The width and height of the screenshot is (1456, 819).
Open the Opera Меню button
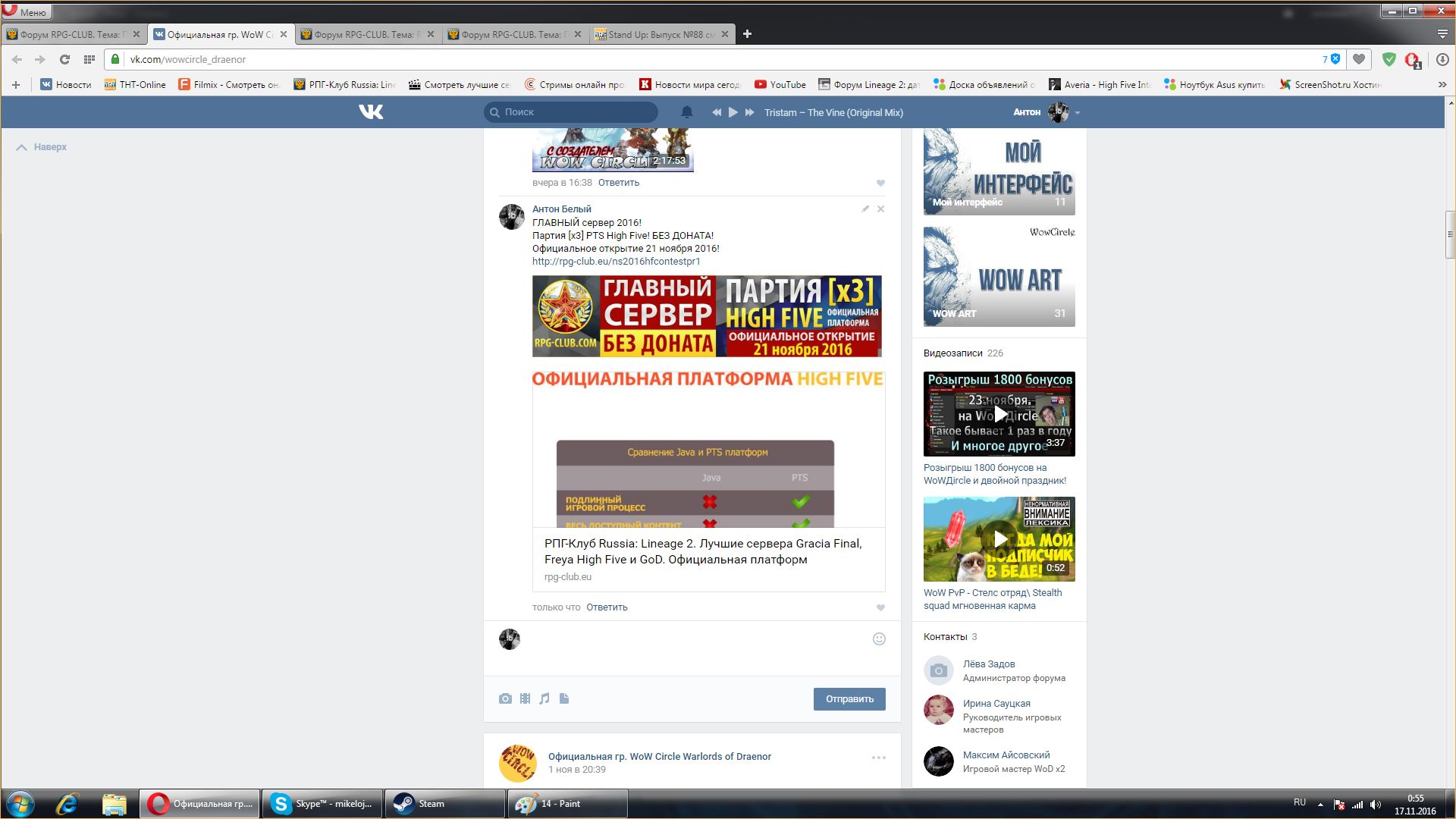pyautogui.click(x=27, y=12)
